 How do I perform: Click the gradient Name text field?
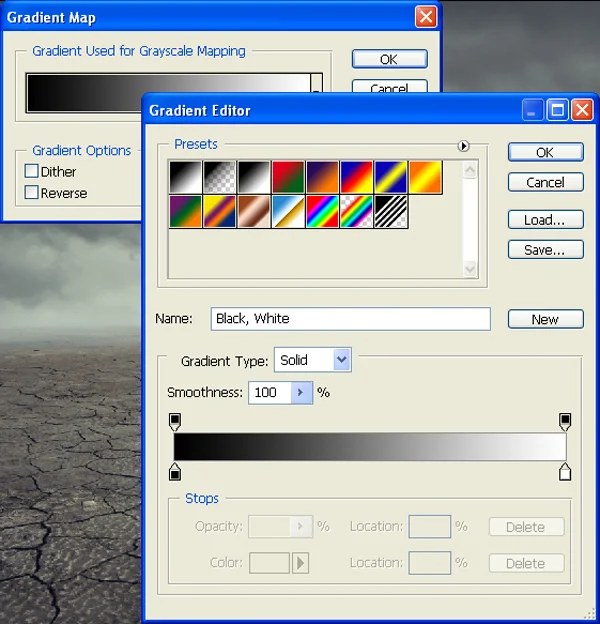tap(351, 319)
